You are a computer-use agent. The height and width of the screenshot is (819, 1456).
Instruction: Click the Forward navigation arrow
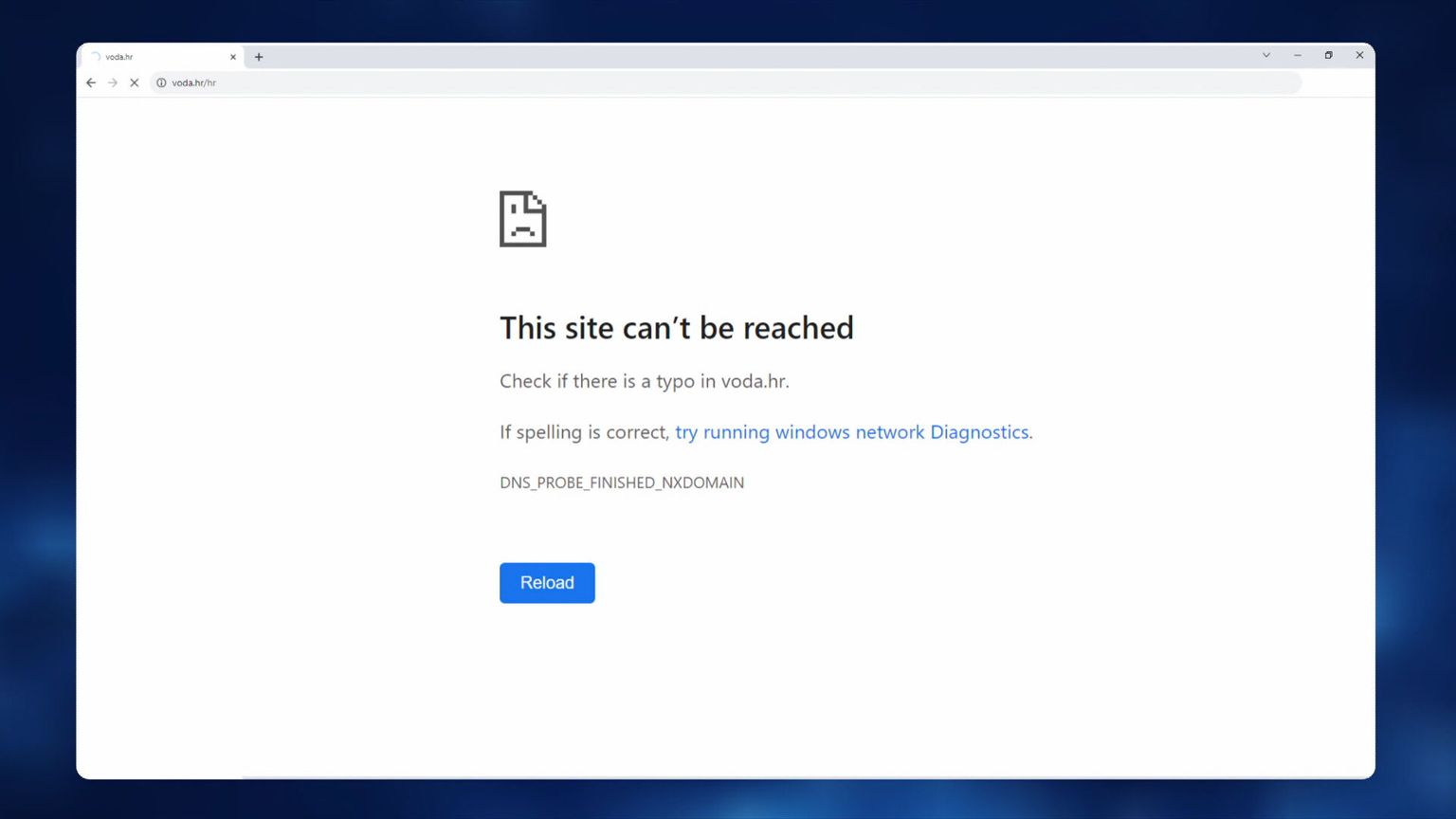pos(113,82)
